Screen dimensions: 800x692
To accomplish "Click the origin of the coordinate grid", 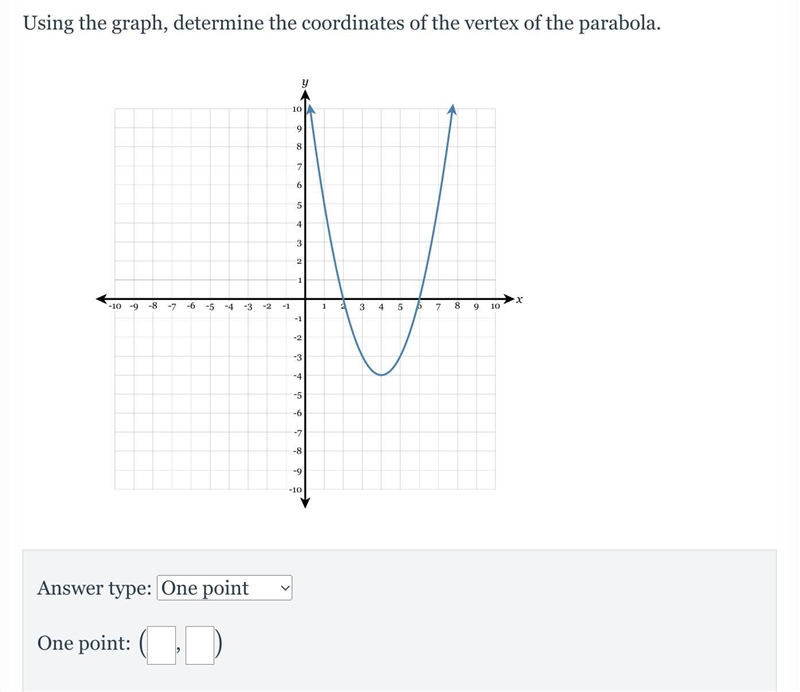I will pos(305,299).
